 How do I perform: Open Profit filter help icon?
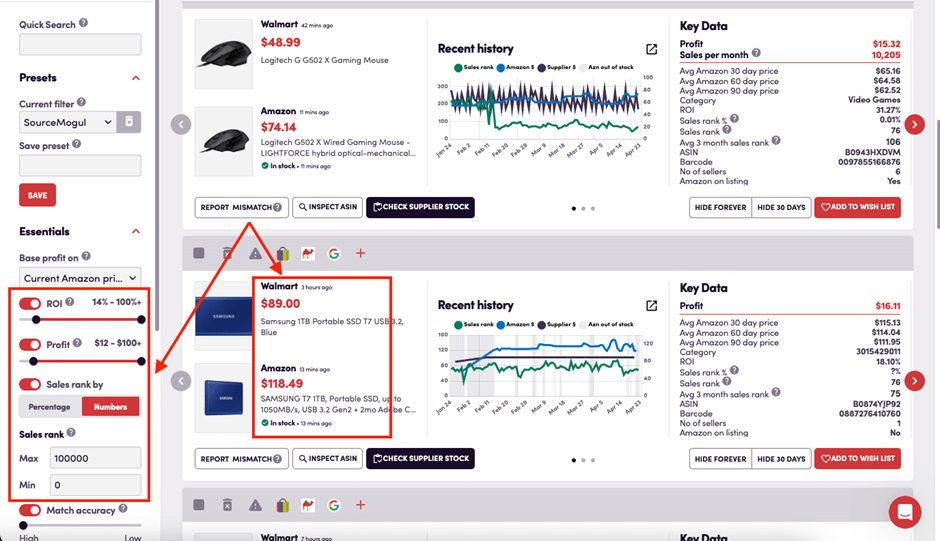tap(77, 343)
